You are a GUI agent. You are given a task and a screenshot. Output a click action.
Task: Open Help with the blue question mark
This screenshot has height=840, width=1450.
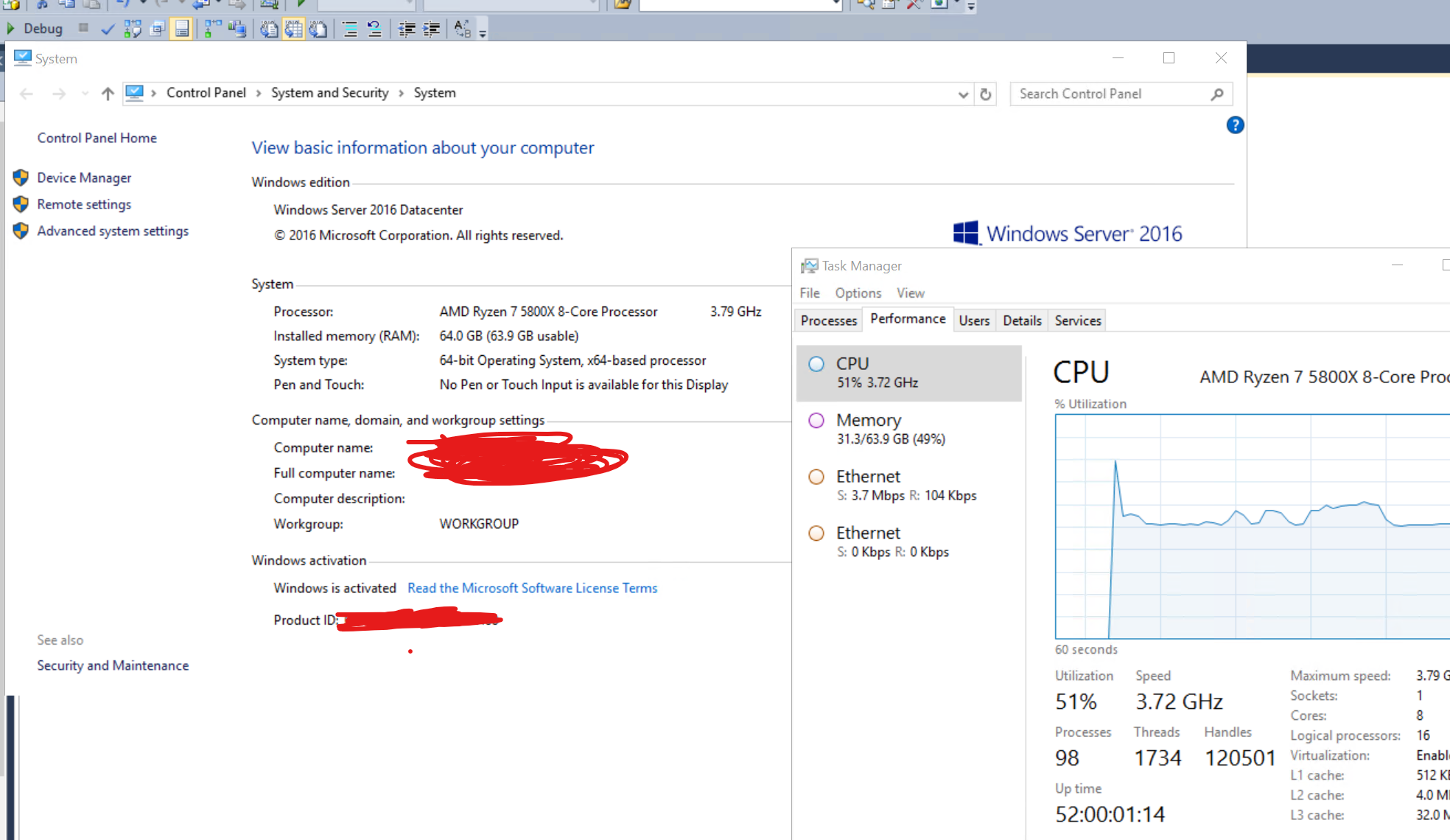[1235, 125]
